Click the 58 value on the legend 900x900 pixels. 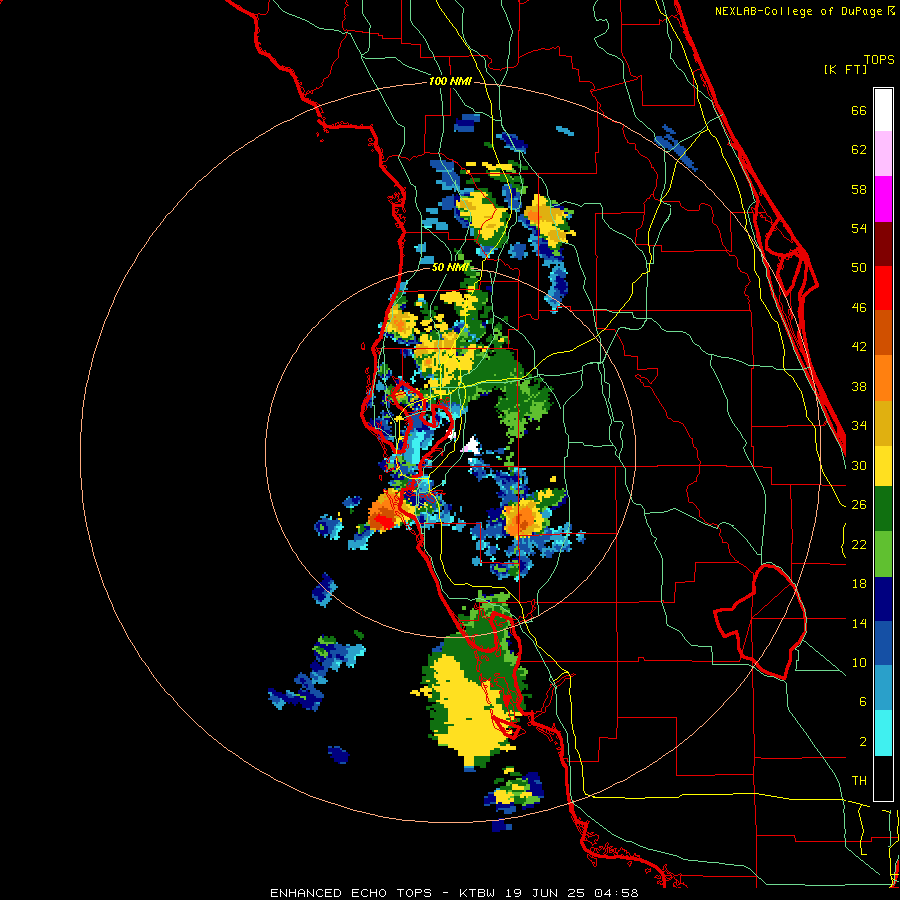(859, 189)
